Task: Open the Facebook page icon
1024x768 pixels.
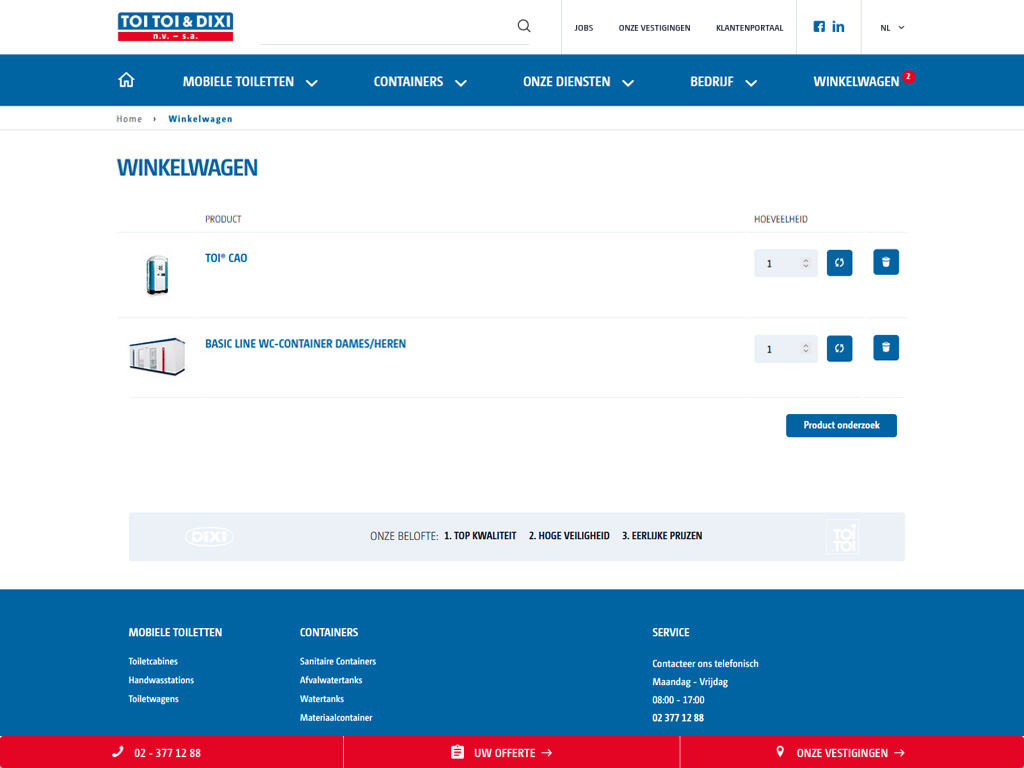Action: (819, 27)
